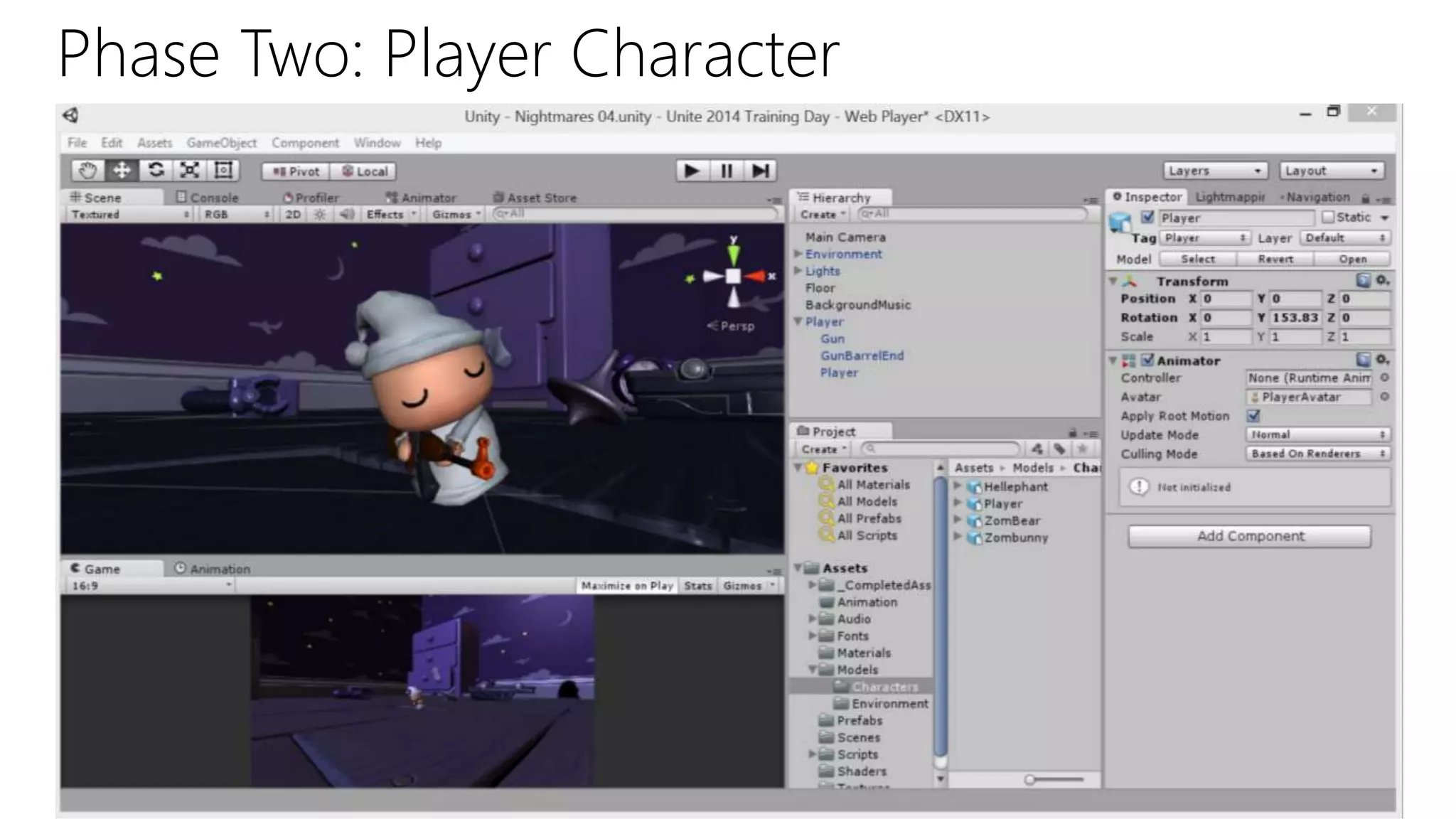The height and width of the screenshot is (819, 1456).
Task: Expand the Hellephant model asset
Action: (x=958, y=486)
